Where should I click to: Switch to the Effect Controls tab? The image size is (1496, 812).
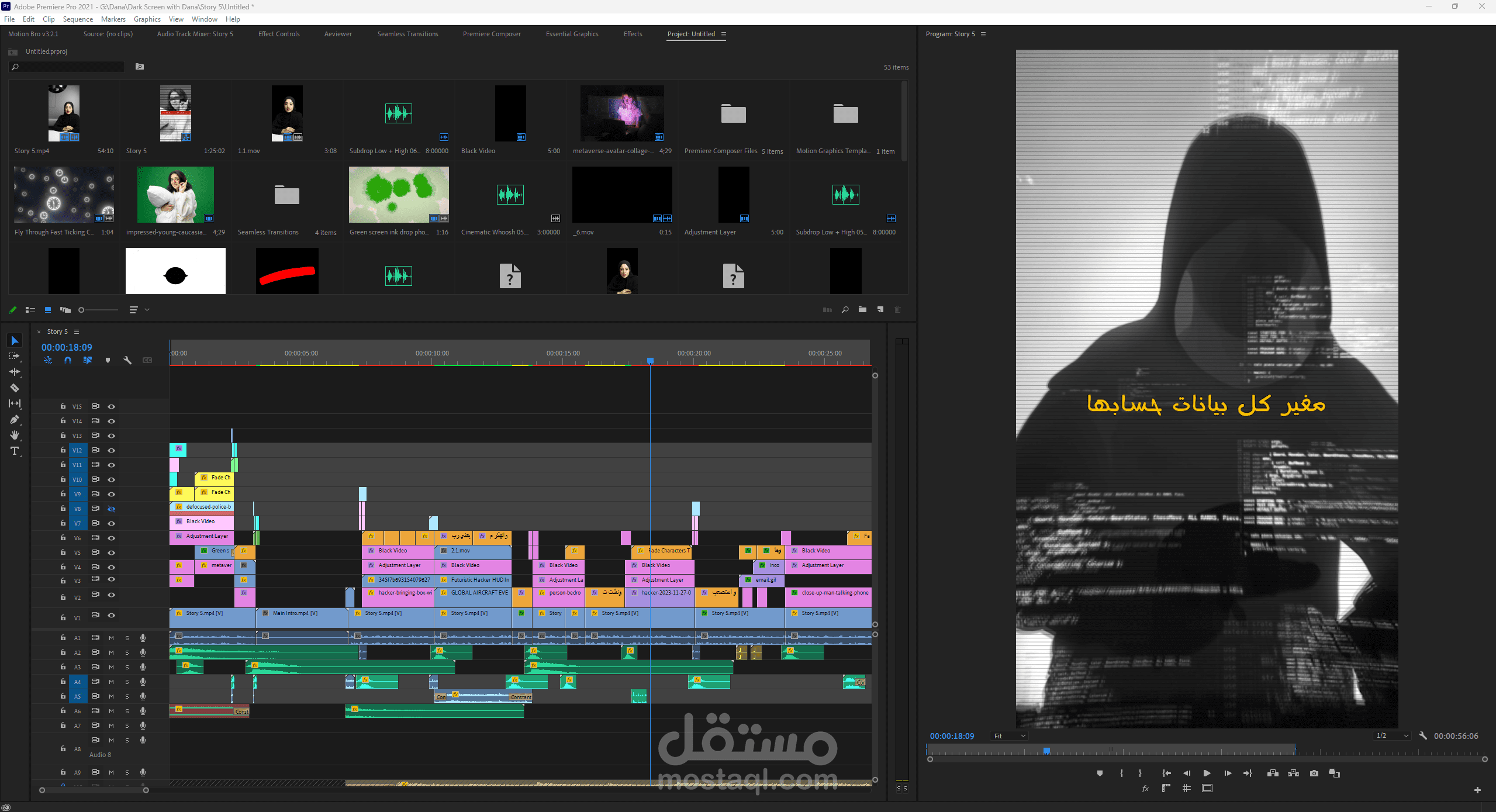279,34
